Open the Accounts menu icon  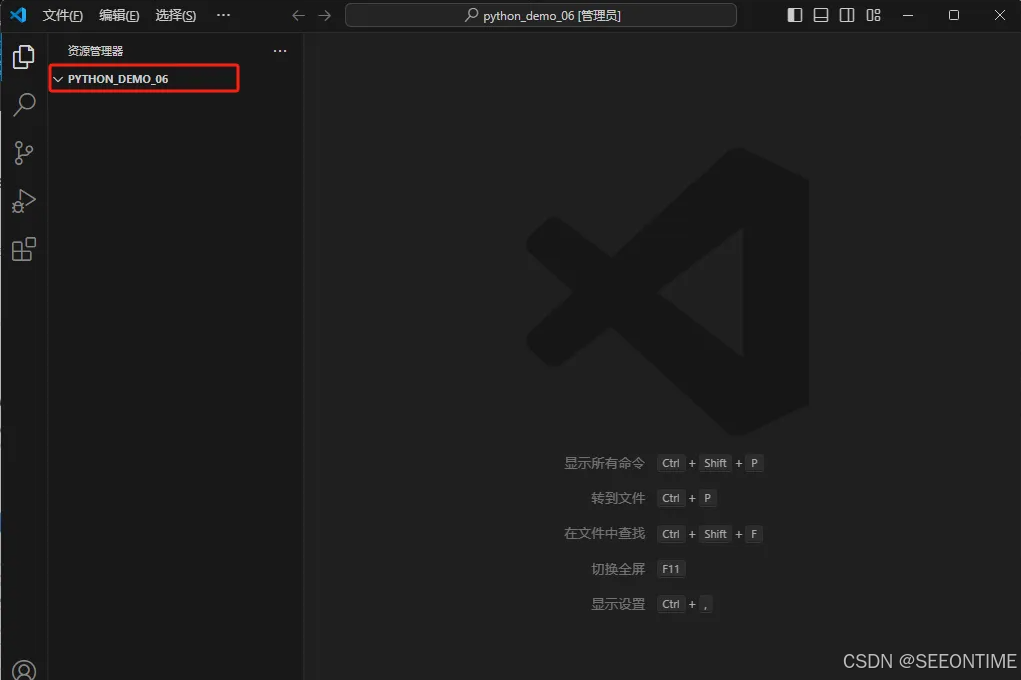24,670
